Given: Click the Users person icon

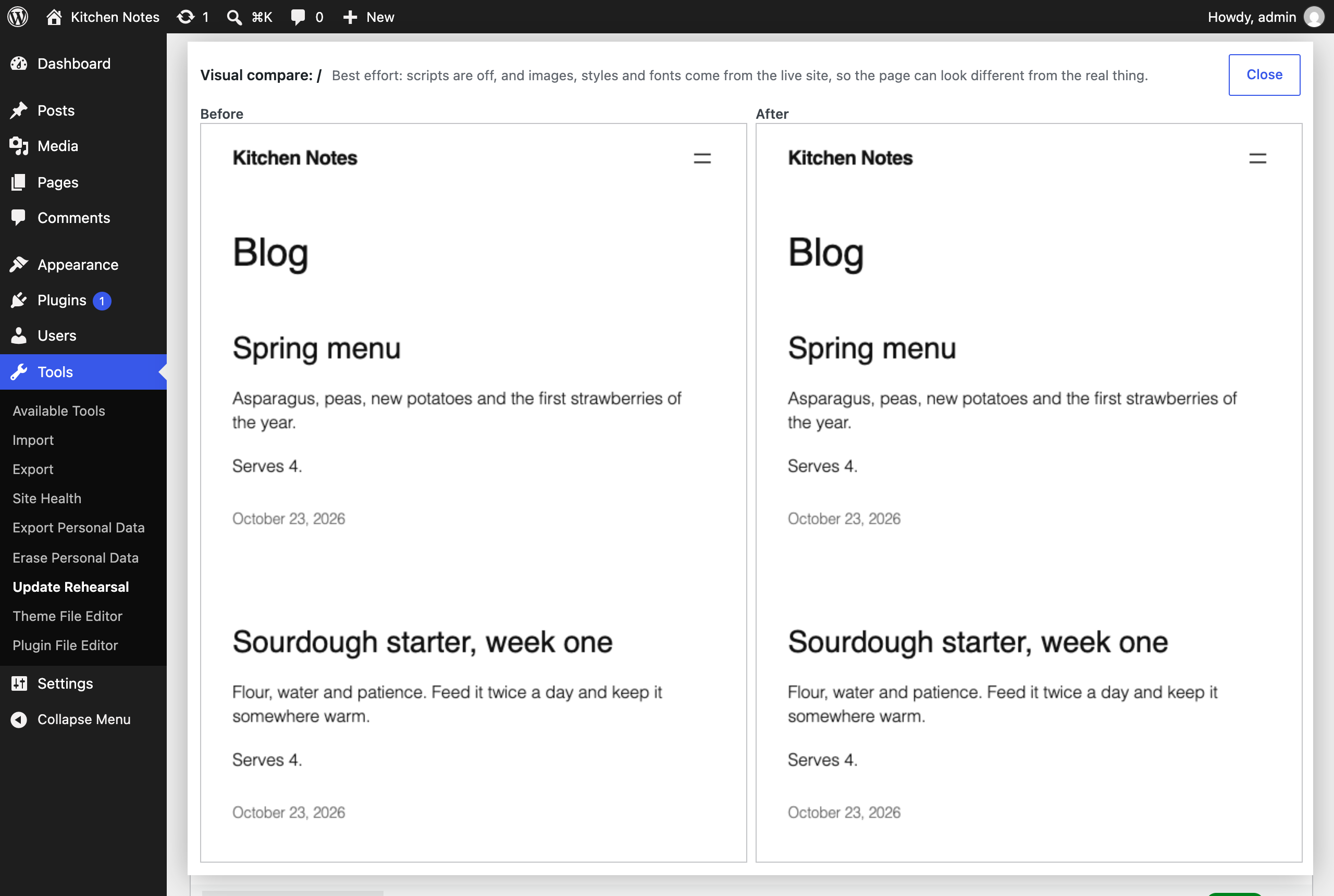Looking at the screenshot, I should pos(19,335).
